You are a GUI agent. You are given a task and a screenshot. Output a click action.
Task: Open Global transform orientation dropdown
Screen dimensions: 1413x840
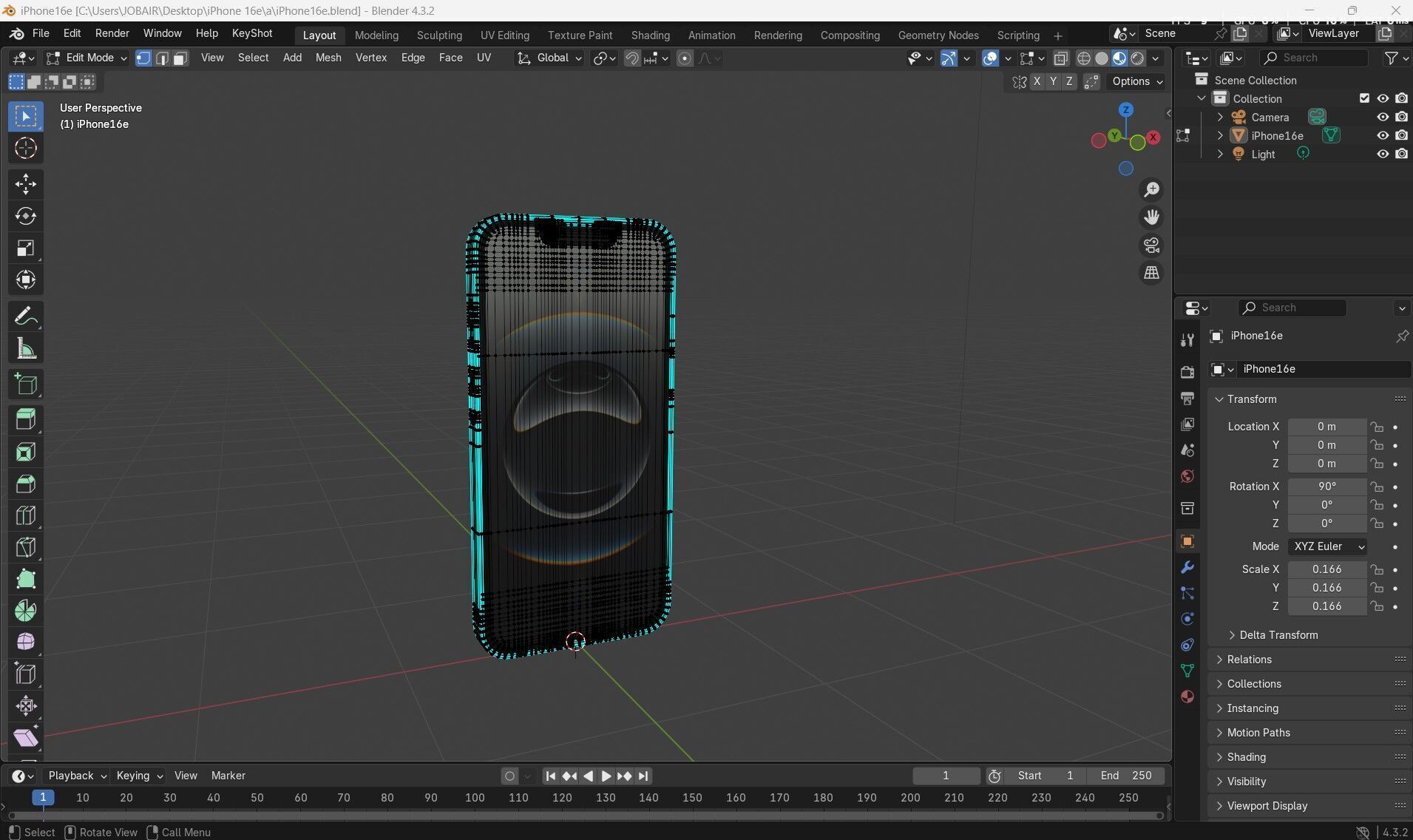tap(549, 58)
